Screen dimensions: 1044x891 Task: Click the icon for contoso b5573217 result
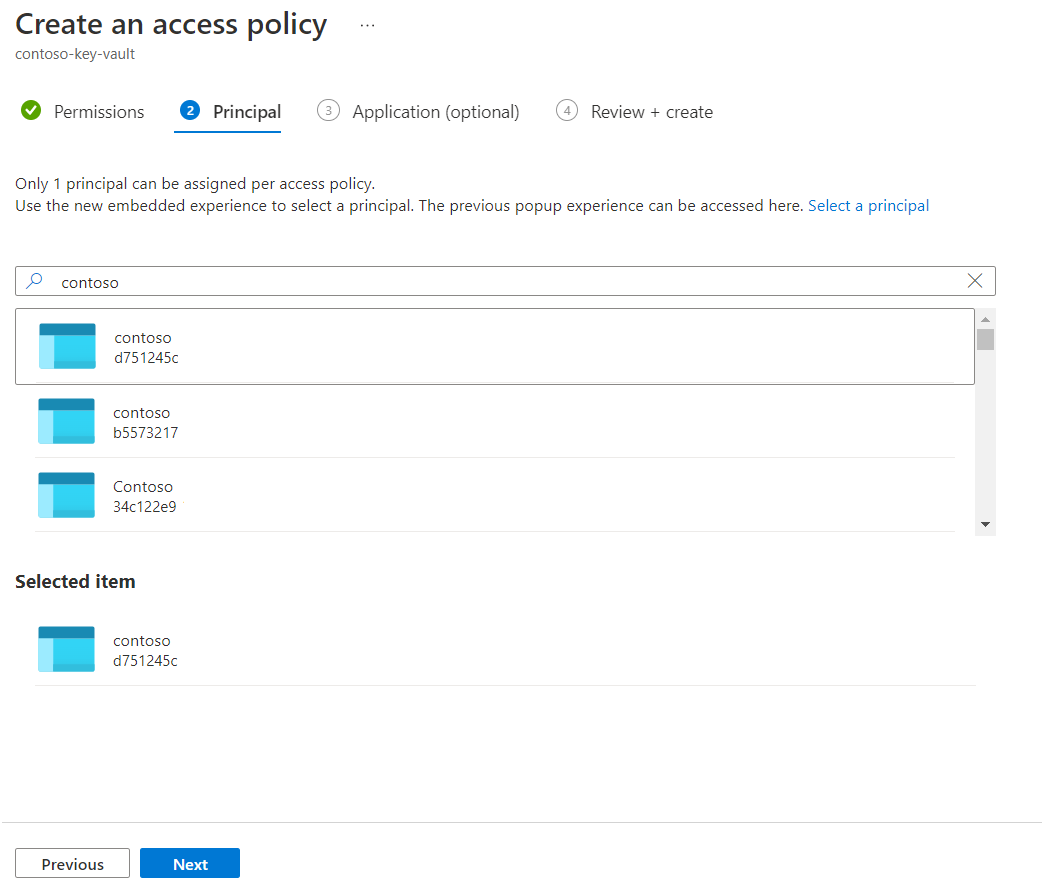[x=67, y=421]
